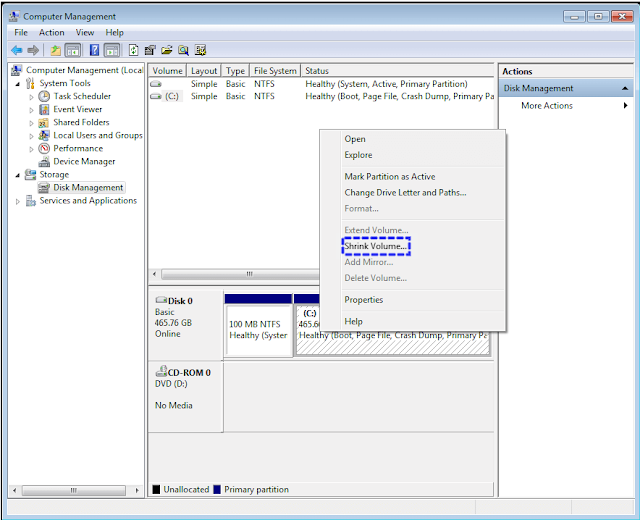
Task: Toggle the Show/Hide Action Pane icon
Action: point(111,50)
